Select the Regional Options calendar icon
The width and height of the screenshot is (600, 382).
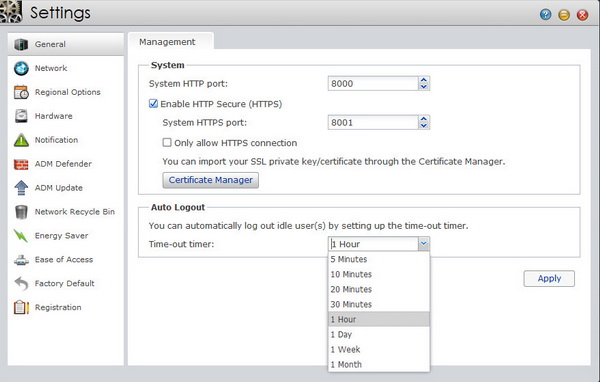tap(21, 92)
